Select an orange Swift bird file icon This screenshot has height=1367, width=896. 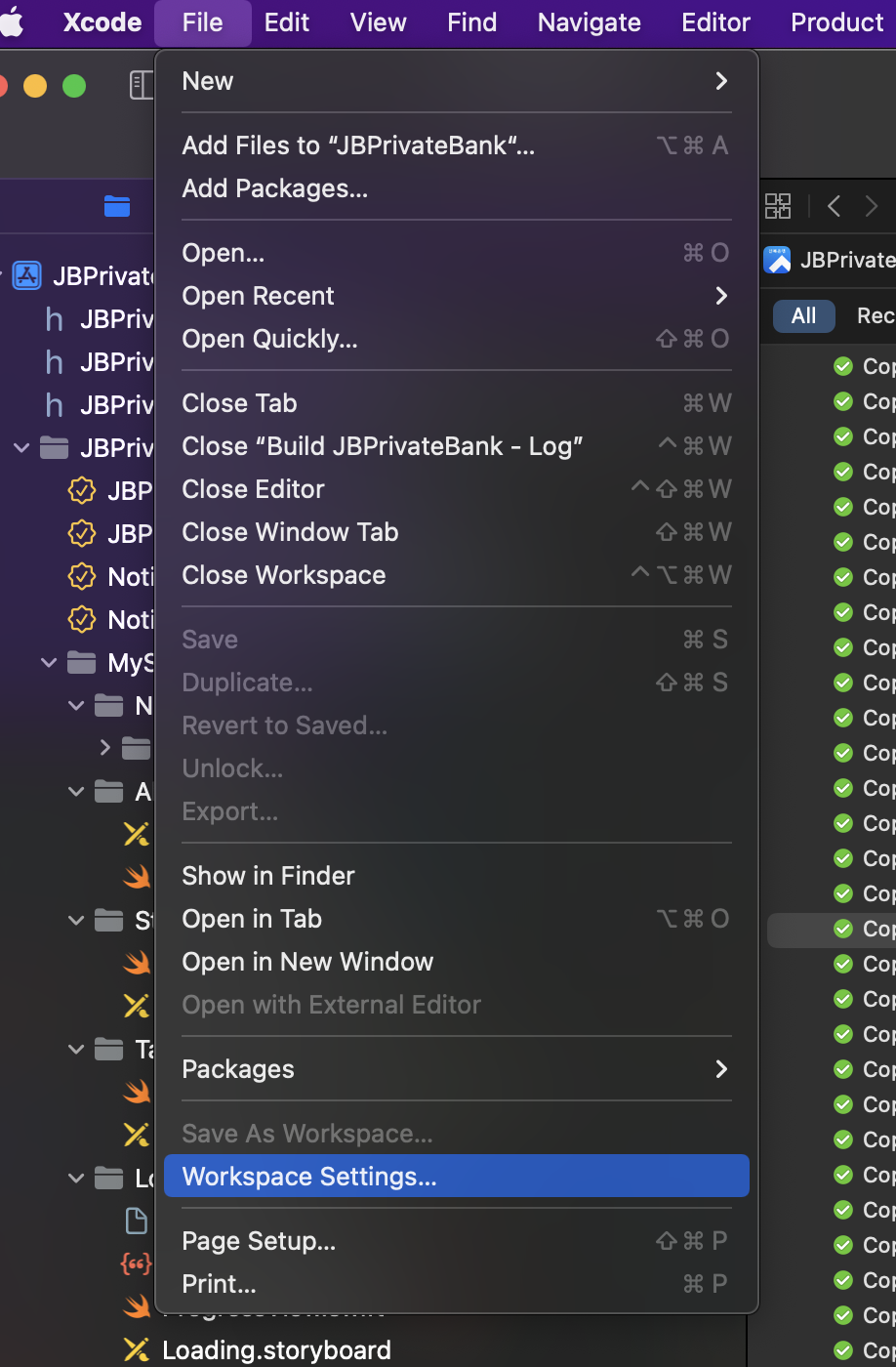136,877
